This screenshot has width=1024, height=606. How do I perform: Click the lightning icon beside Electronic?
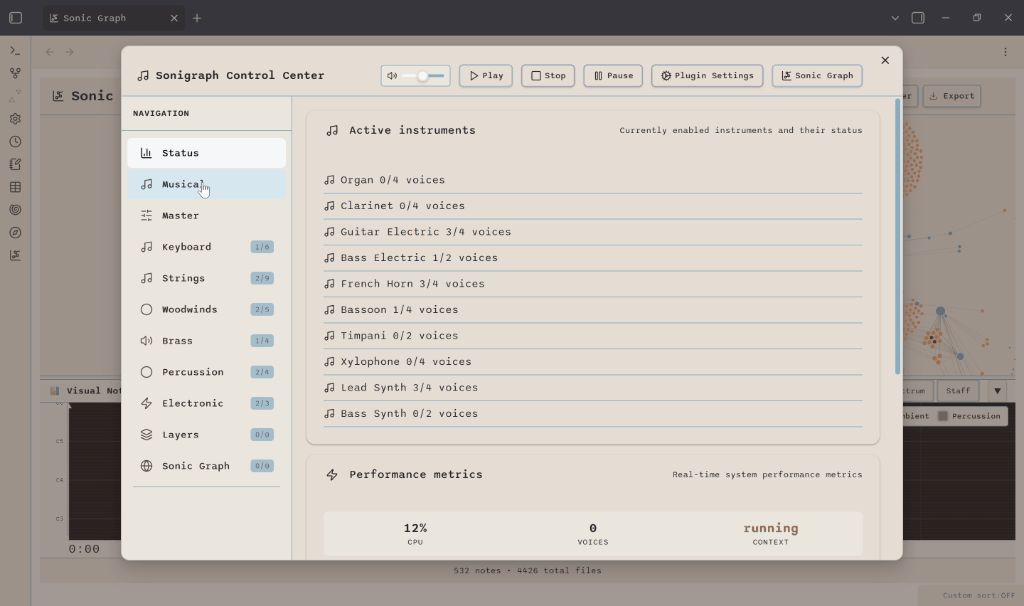(146, 404)
